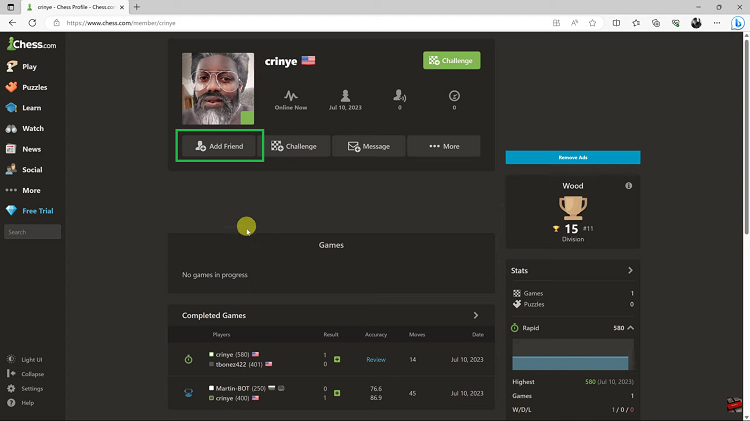Click the green Challenge button

pyautogui.click(x=452, y=60)
